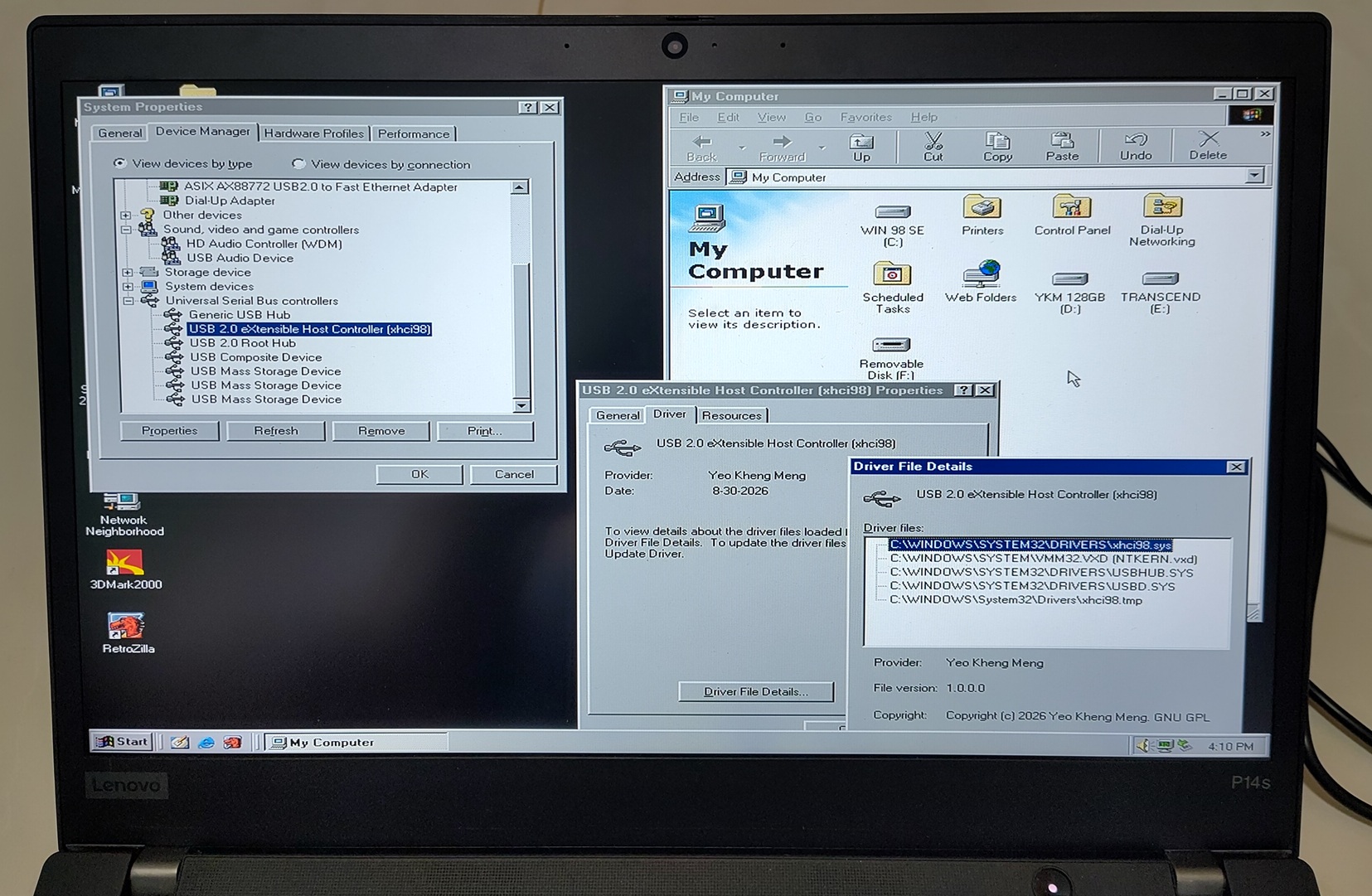Click the Copy toolbar icon
The width and height of the screenshot is (1372, 896).
(997, 147)
